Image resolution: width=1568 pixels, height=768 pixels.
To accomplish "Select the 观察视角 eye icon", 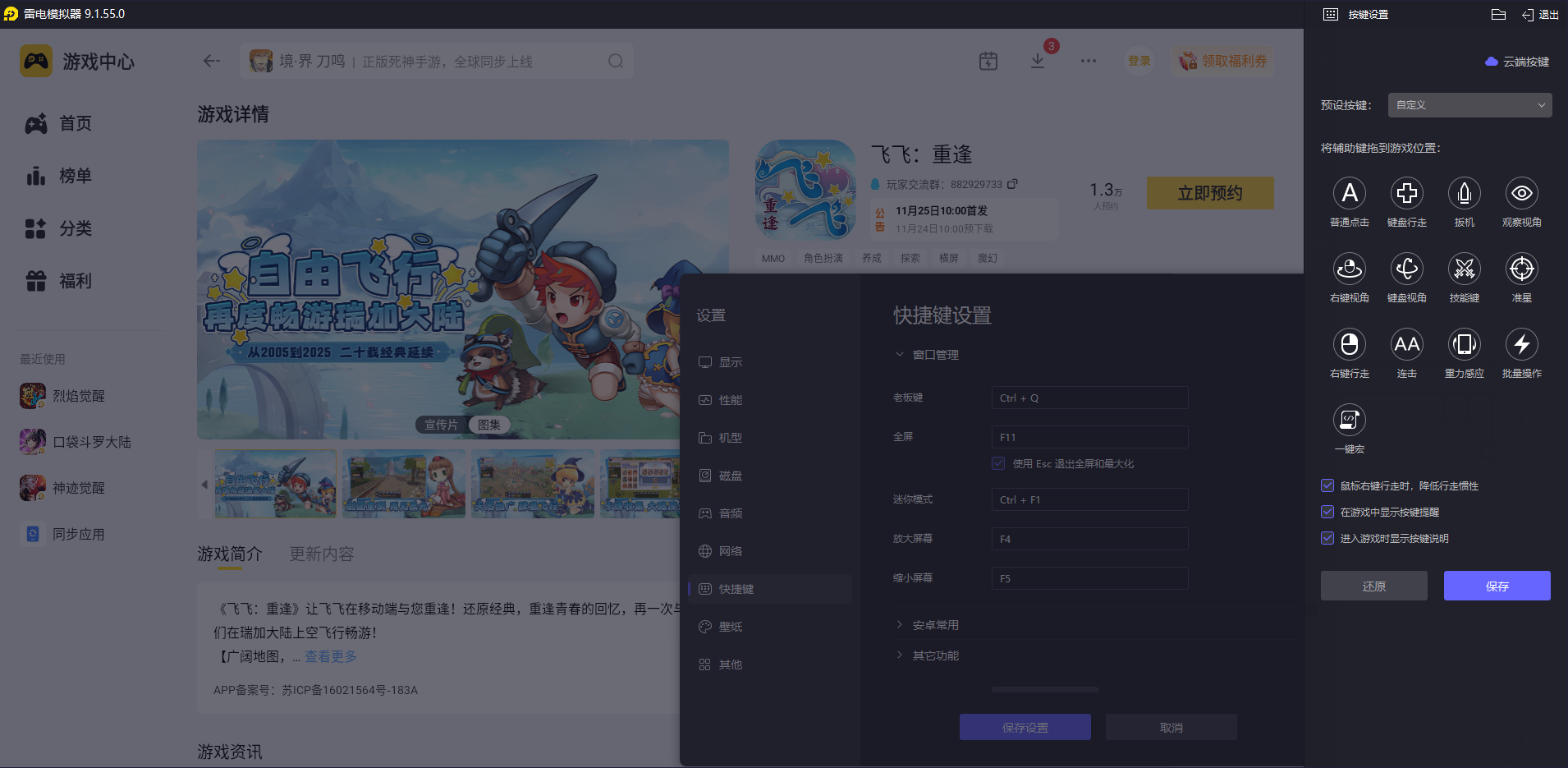I will tap(1521, 193).
